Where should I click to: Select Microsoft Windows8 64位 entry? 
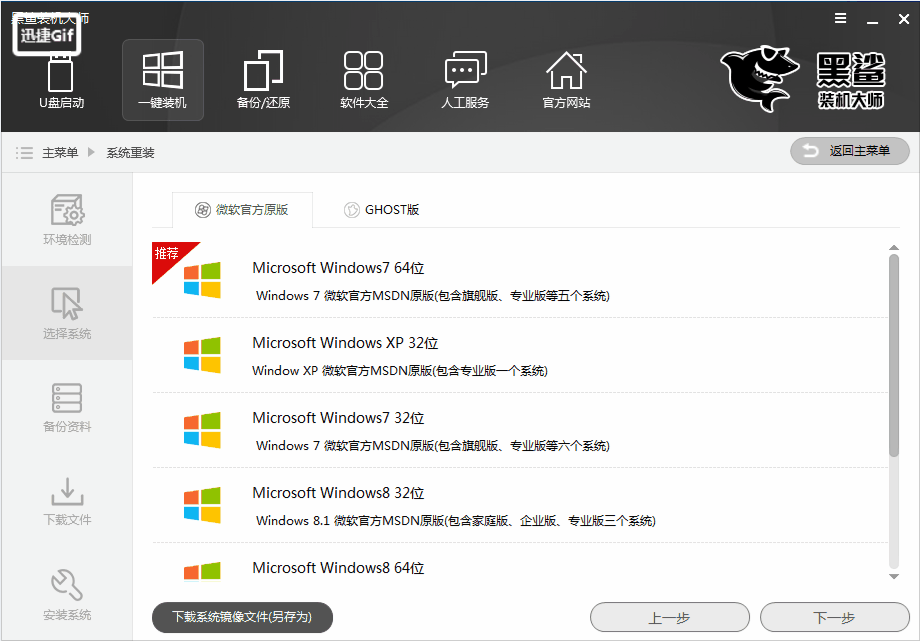pyautogui.click(x=520, y=564)
